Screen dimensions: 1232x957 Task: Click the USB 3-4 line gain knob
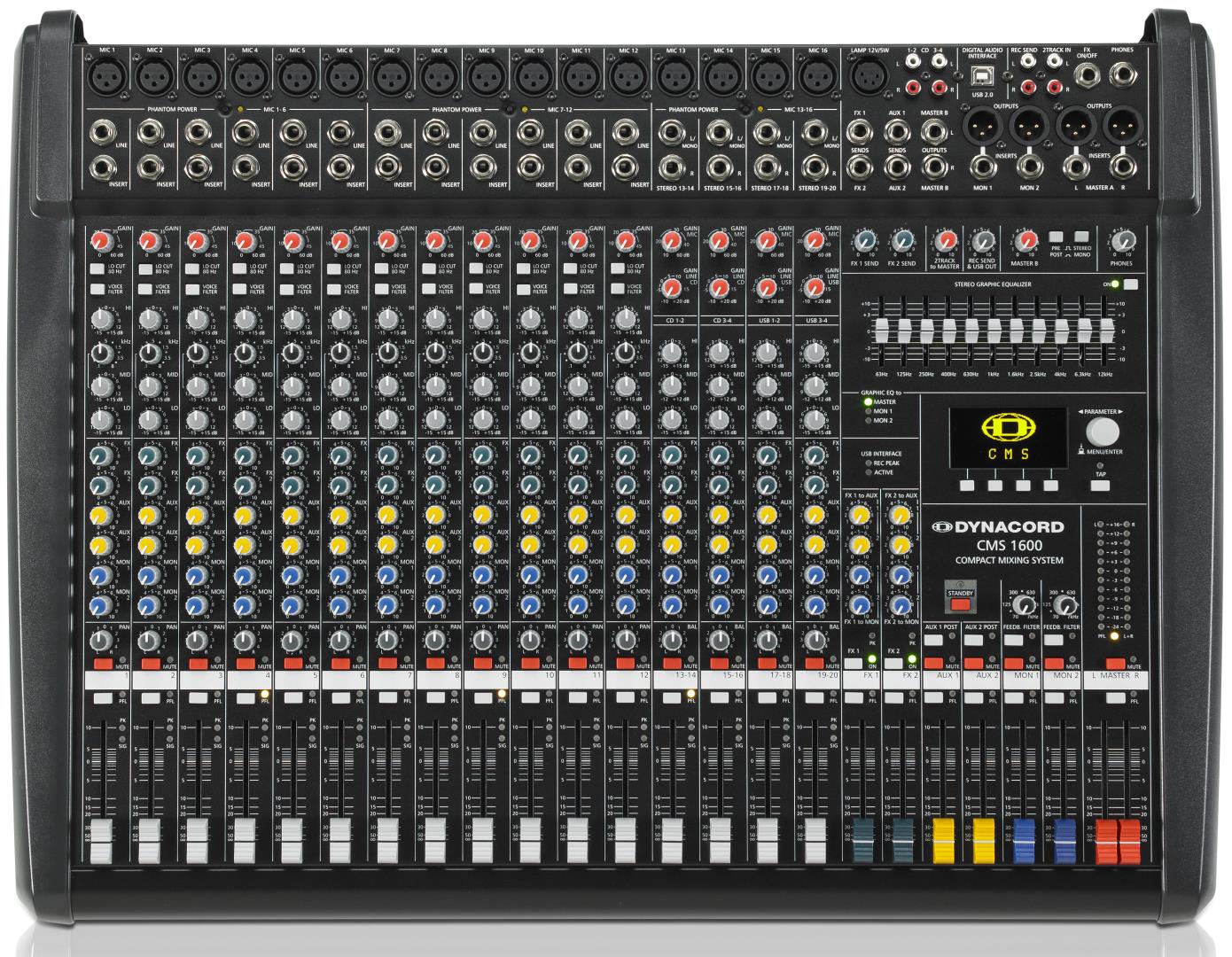click(x=815, y=287)
